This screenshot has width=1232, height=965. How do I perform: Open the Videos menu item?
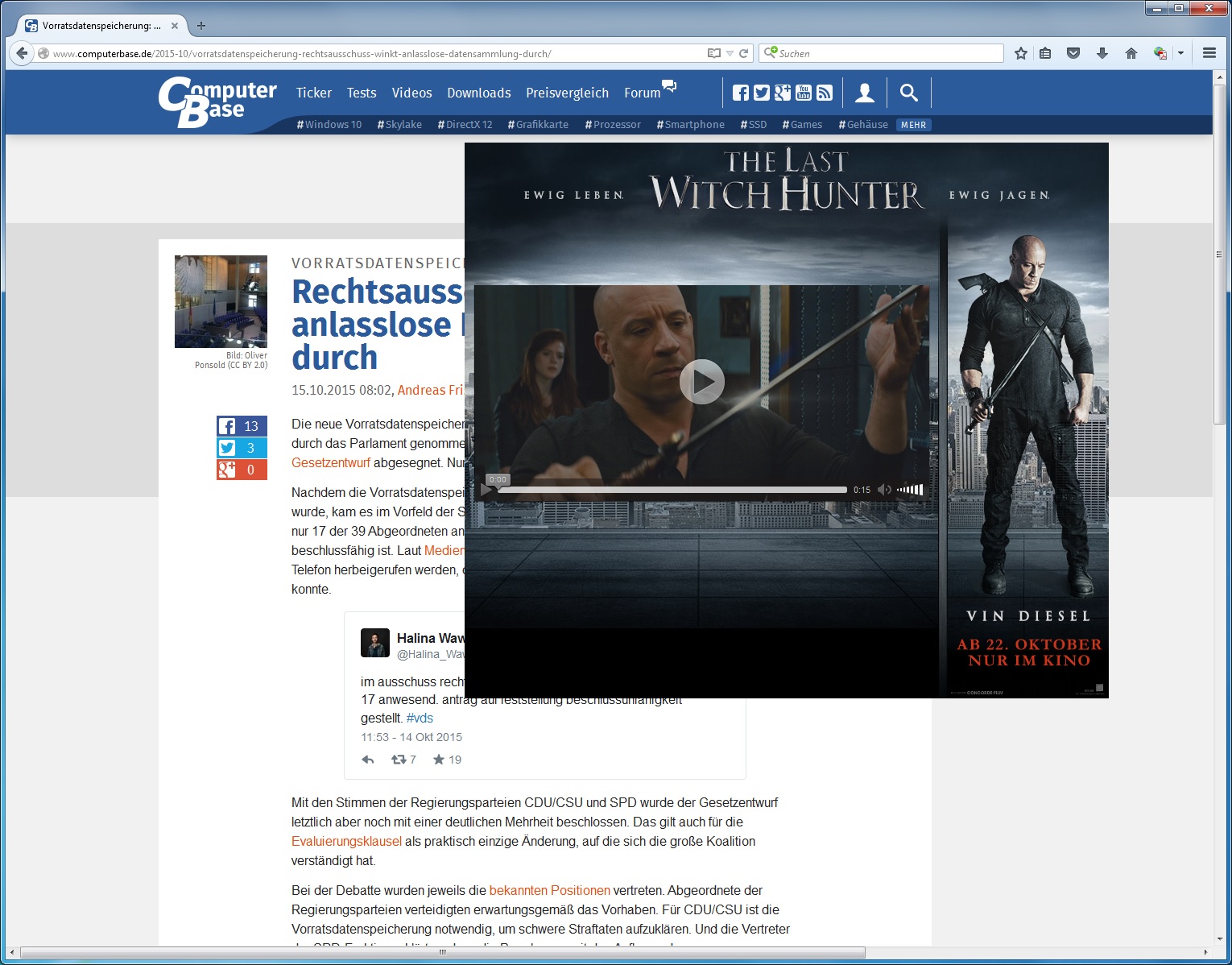click(411, 93)
